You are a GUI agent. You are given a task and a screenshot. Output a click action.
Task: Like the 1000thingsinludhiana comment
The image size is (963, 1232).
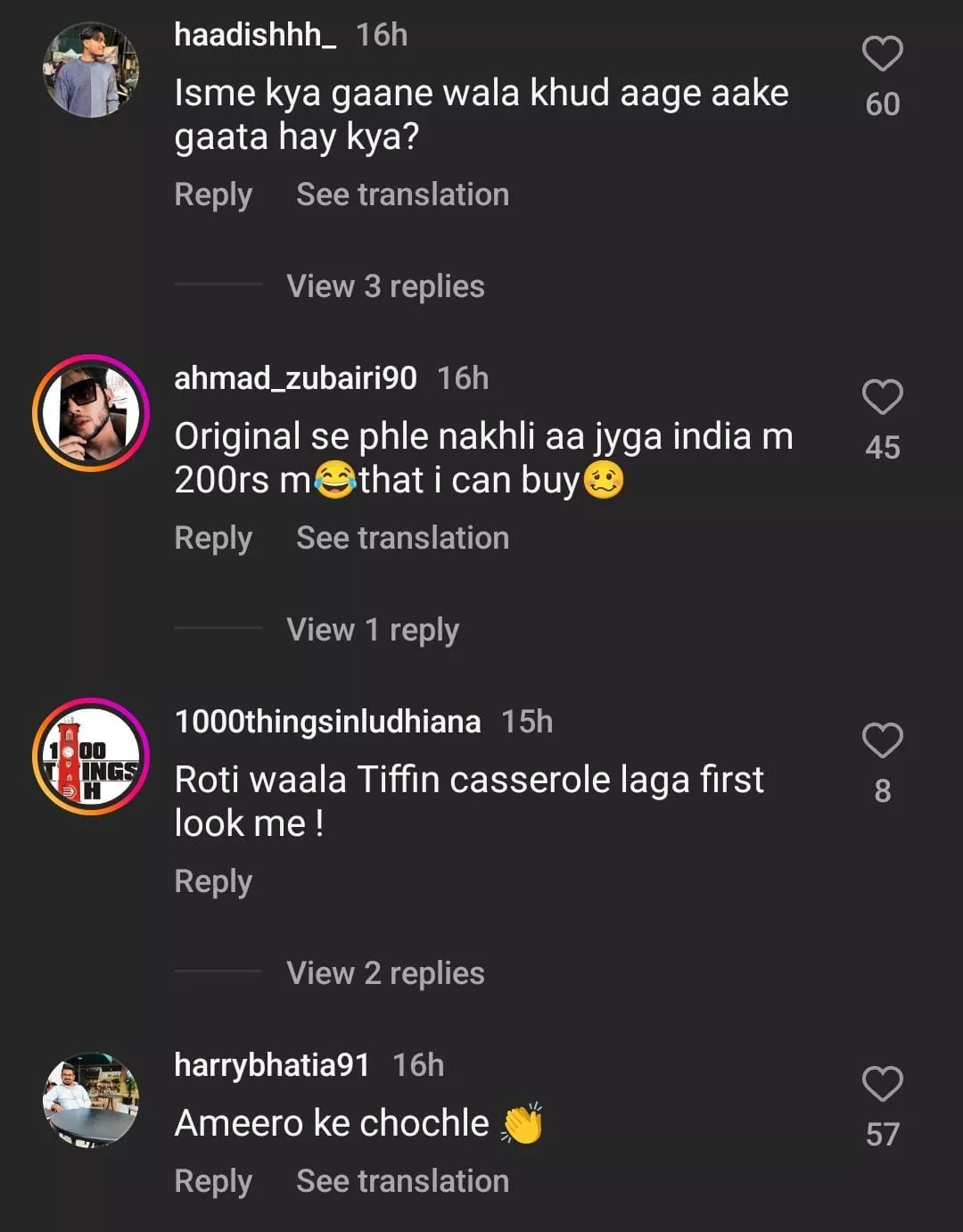pos(882,741)
